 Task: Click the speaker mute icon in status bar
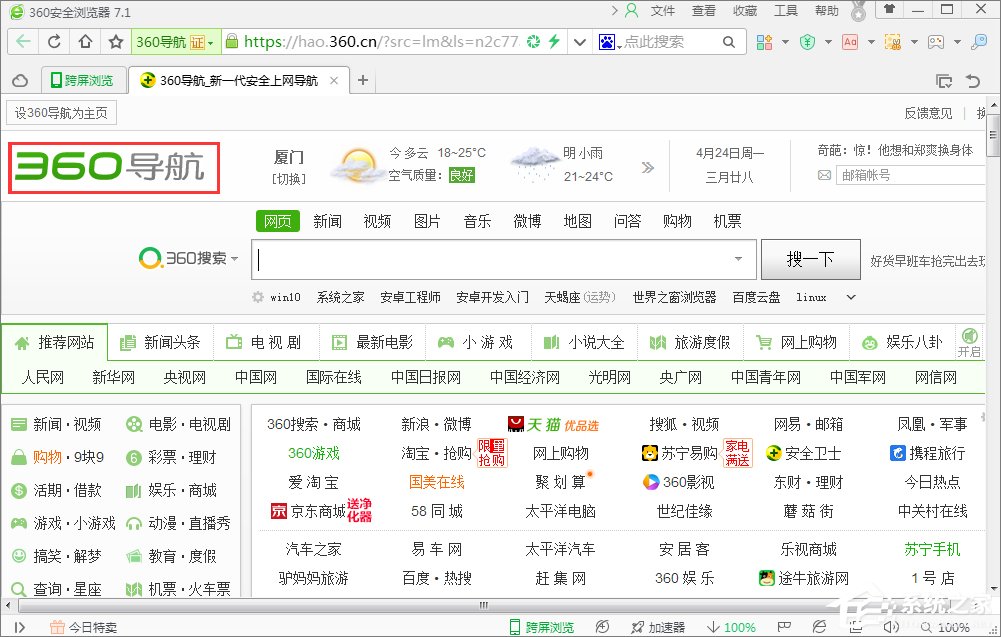point(890,625)
